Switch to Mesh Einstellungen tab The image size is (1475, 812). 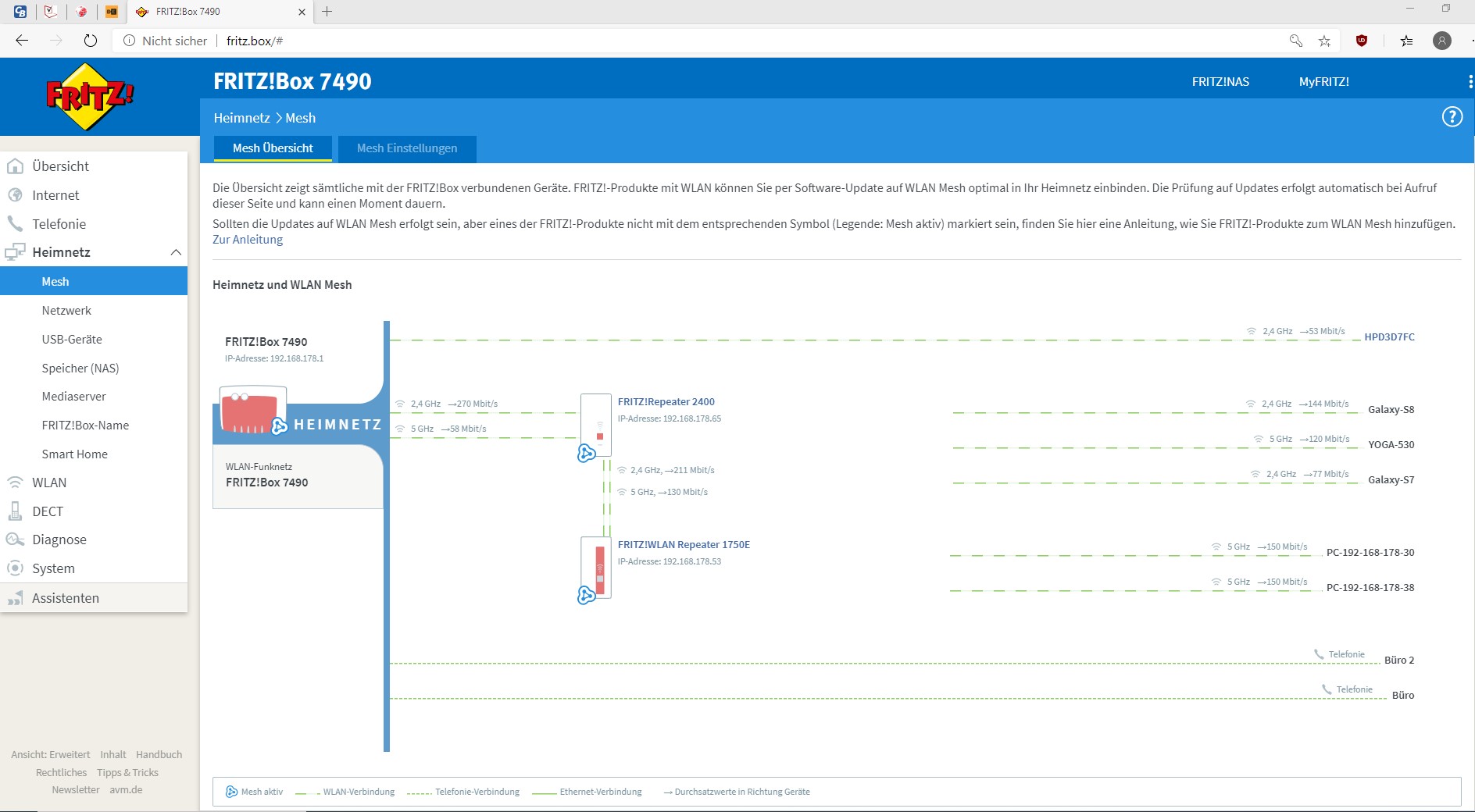[407, 148]
